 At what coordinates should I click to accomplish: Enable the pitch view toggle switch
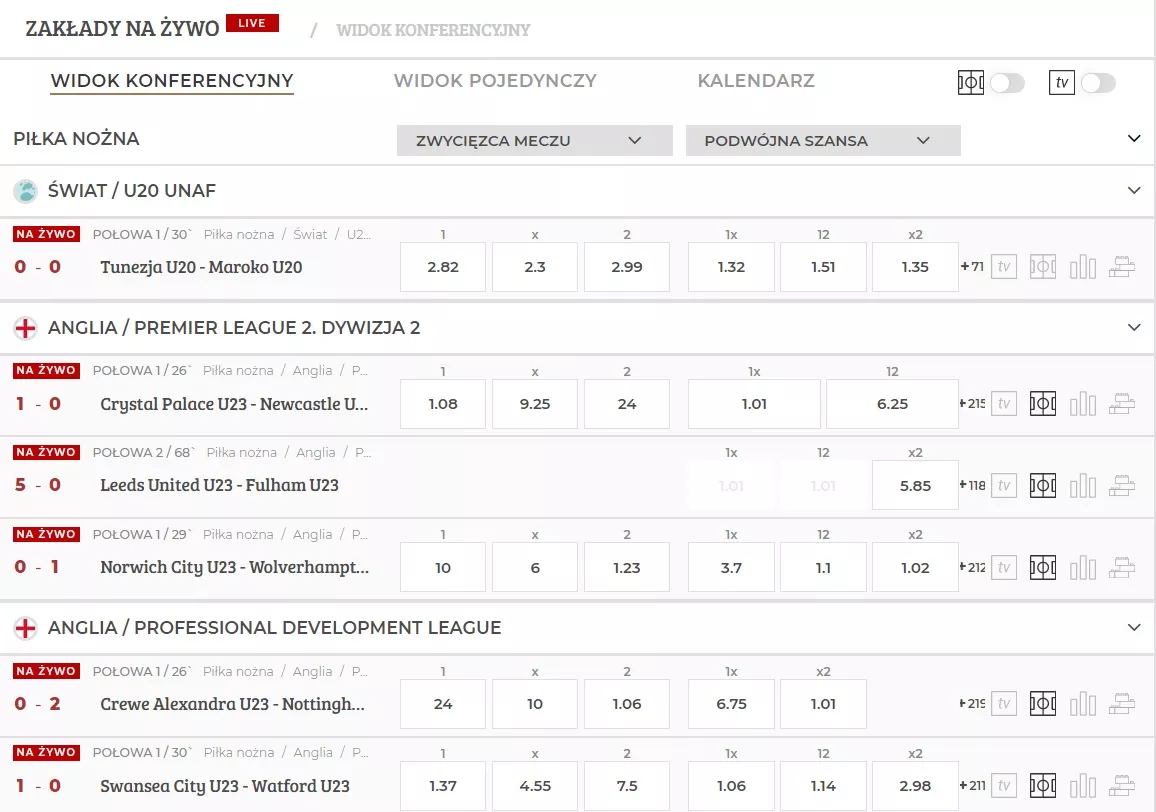pos(1007,83)
